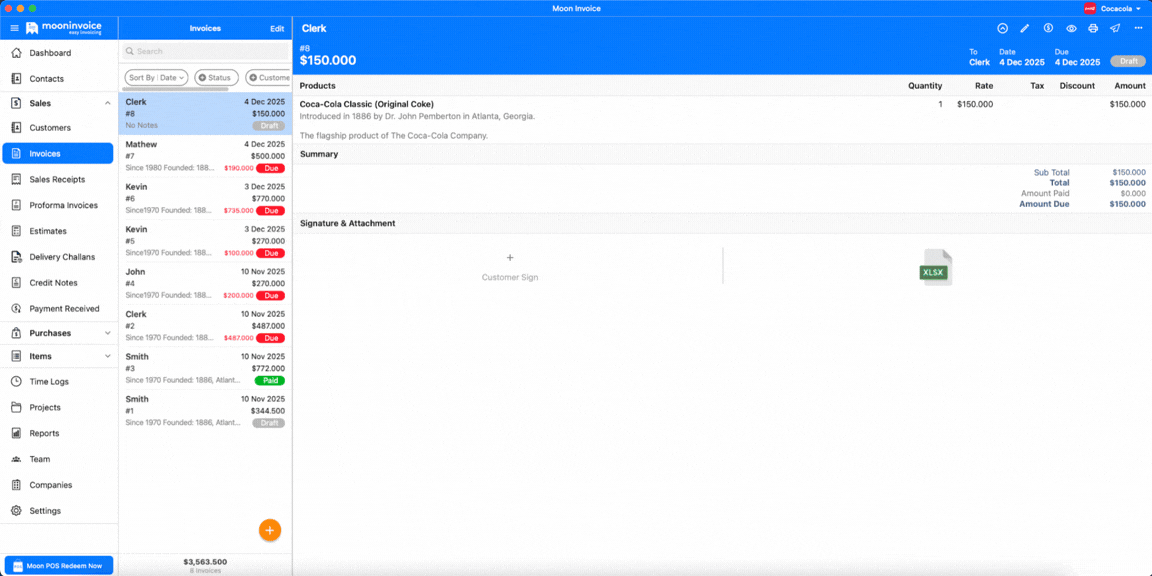Collapse the Sales section in sidebar
The height and width of the screenshot is (576, 1152).
(107, 103)
